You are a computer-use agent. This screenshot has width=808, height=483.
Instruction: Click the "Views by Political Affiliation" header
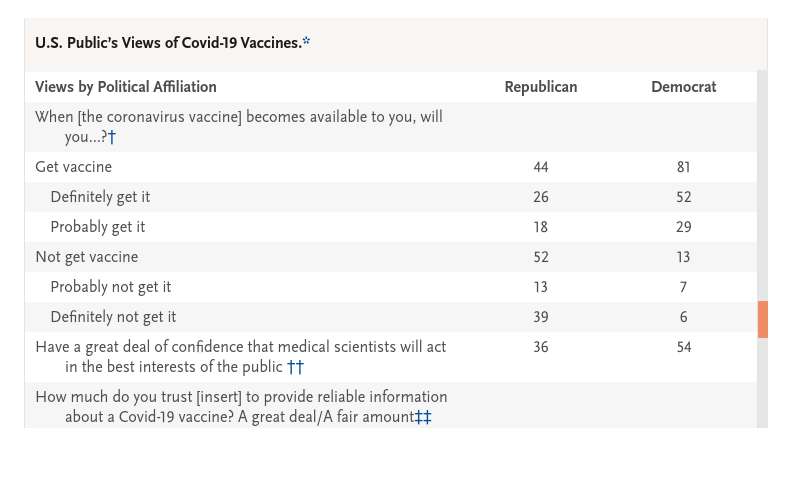click(126, 87)
